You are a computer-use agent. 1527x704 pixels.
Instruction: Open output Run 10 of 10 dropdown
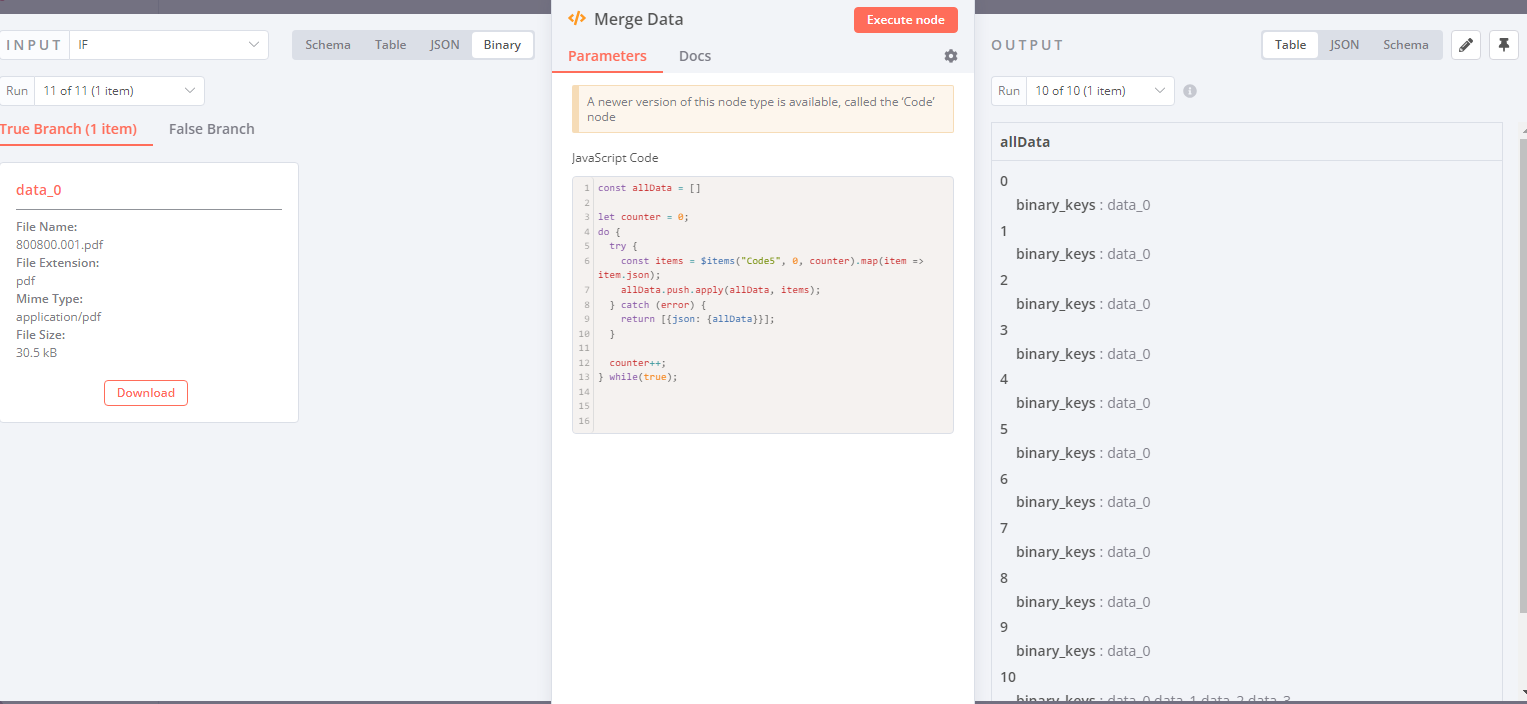(x=1099, y=91)
